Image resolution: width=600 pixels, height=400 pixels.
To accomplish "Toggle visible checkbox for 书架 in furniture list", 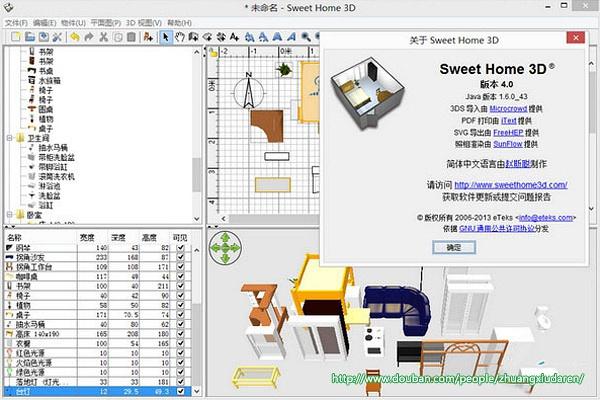I will click(x=180, y=285).
